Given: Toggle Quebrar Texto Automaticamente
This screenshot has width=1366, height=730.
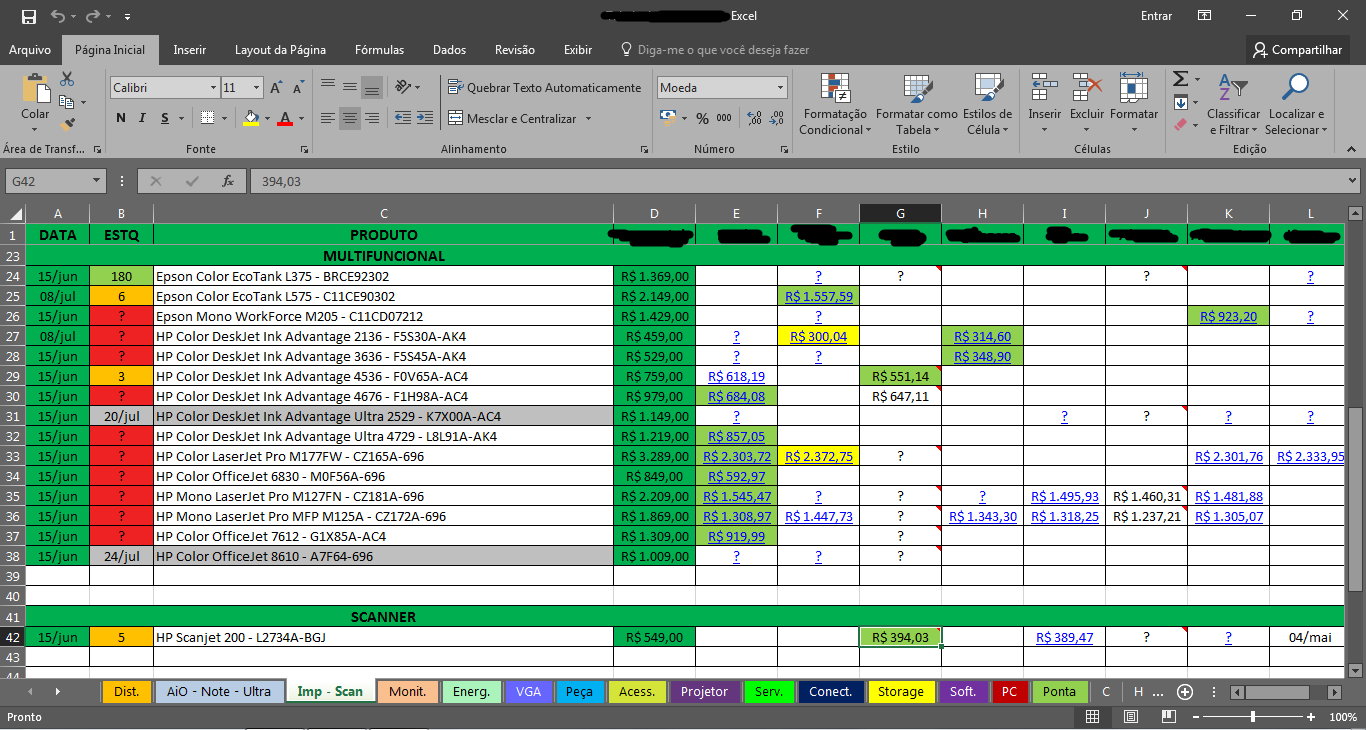Looking at the screenshot, I should click(544, 88).
